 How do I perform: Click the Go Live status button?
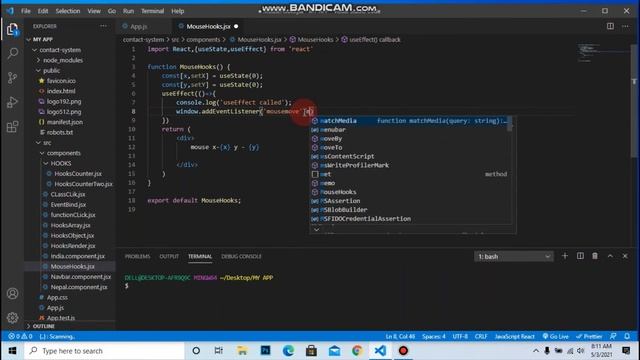556,336
